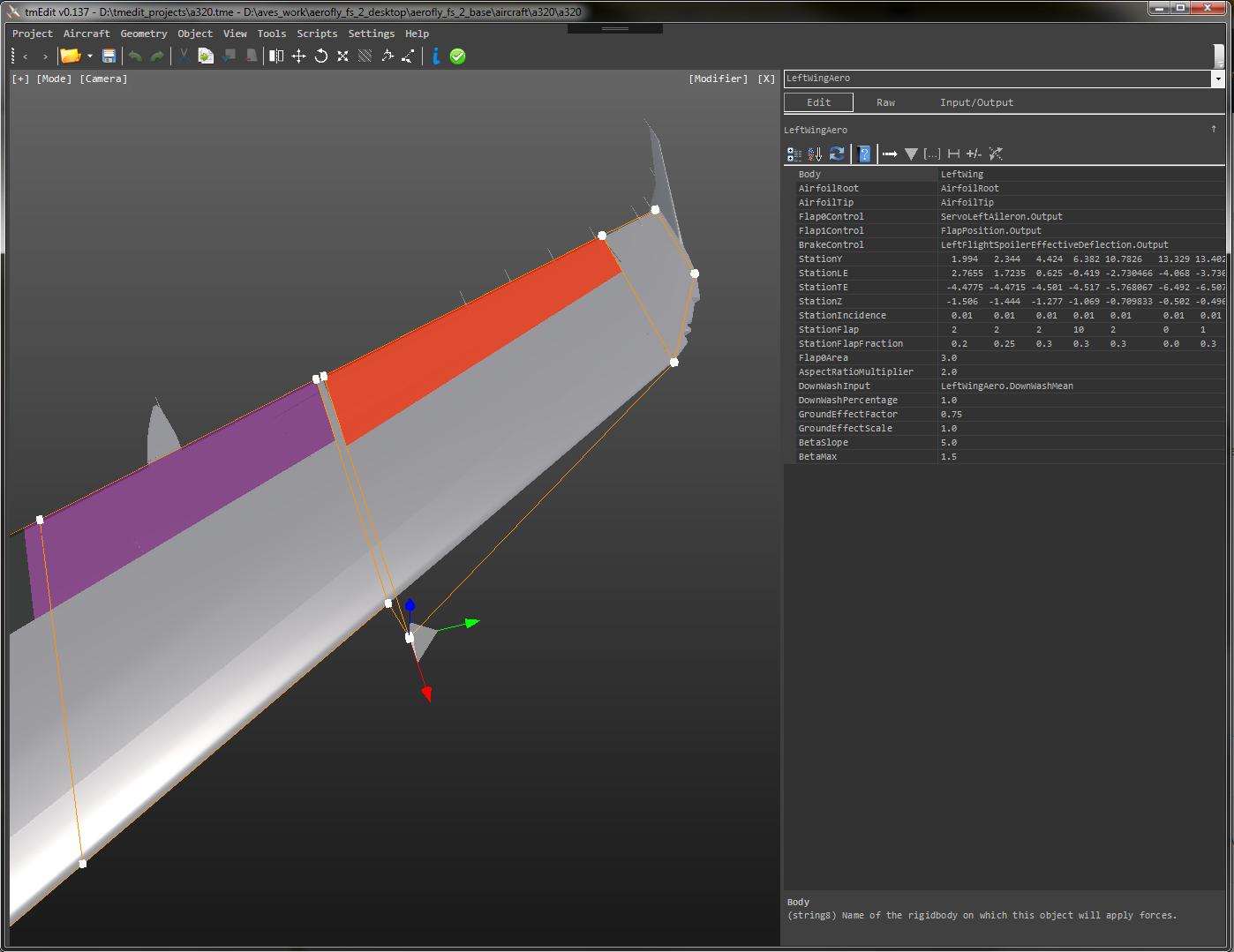Sort properties alphabetically in panel toolbar
1234x952 pixels.
tap(814, 154)
